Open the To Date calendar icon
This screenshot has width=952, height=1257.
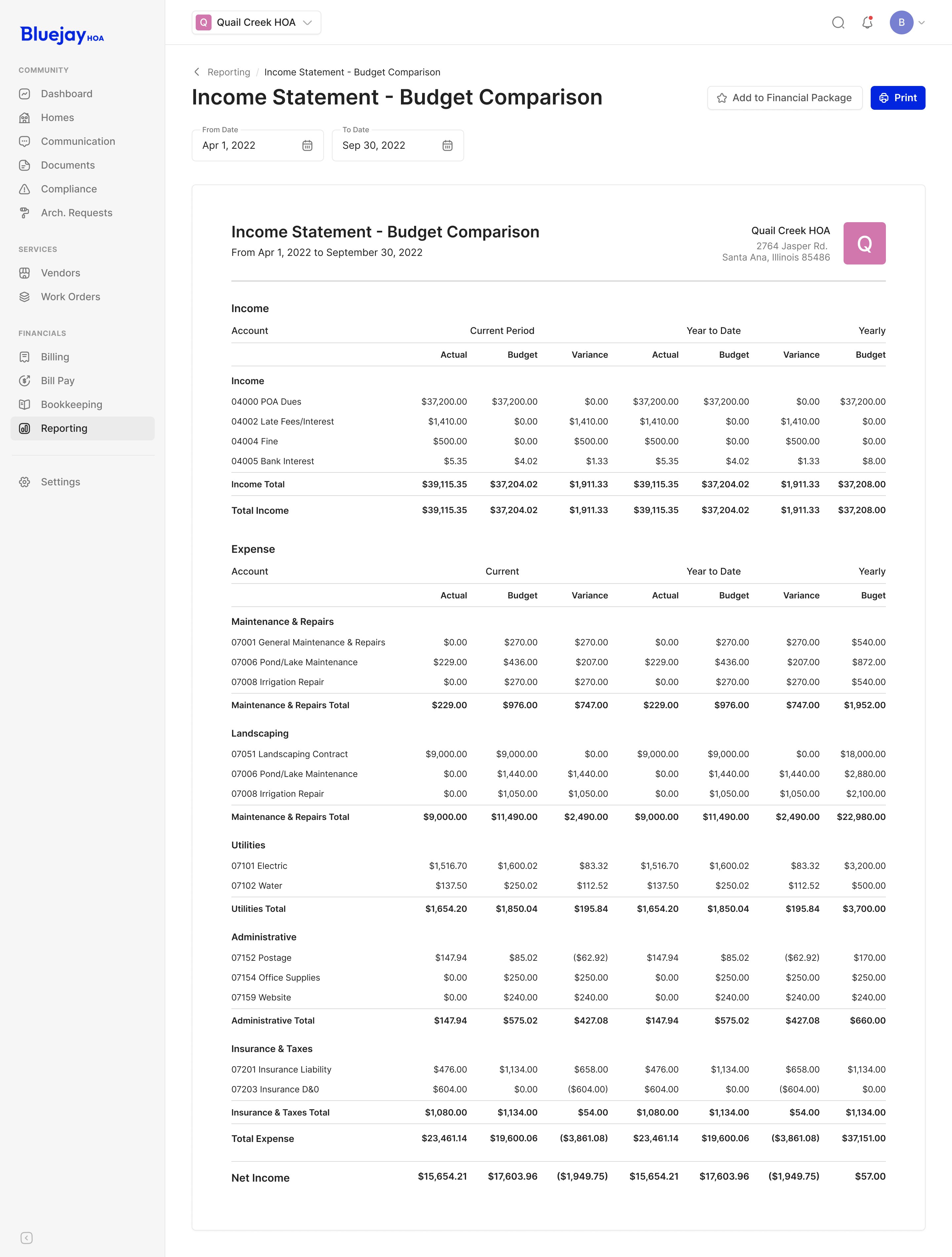click(448, 145)
